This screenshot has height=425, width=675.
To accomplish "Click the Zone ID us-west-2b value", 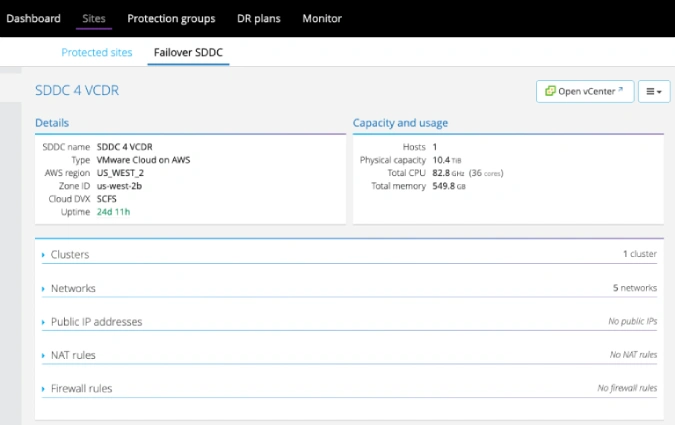I will tap(119, 186).
